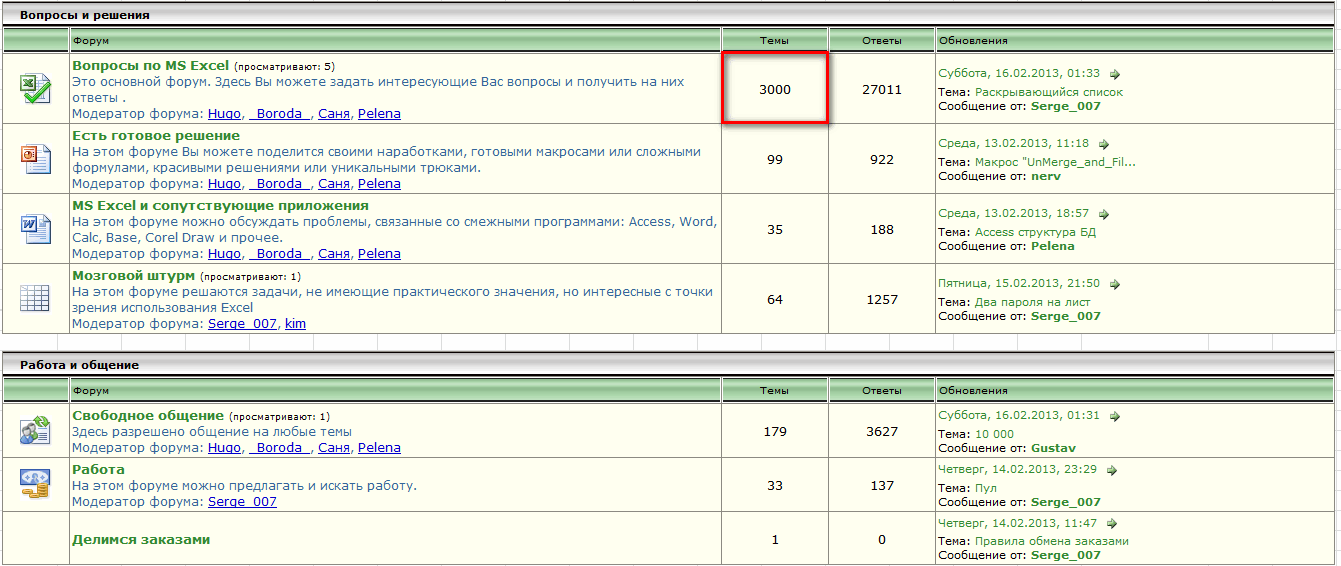Click the Excel checkmark forum icon
Viewport: 1341px width, 566px height.
tap(35, 89)
